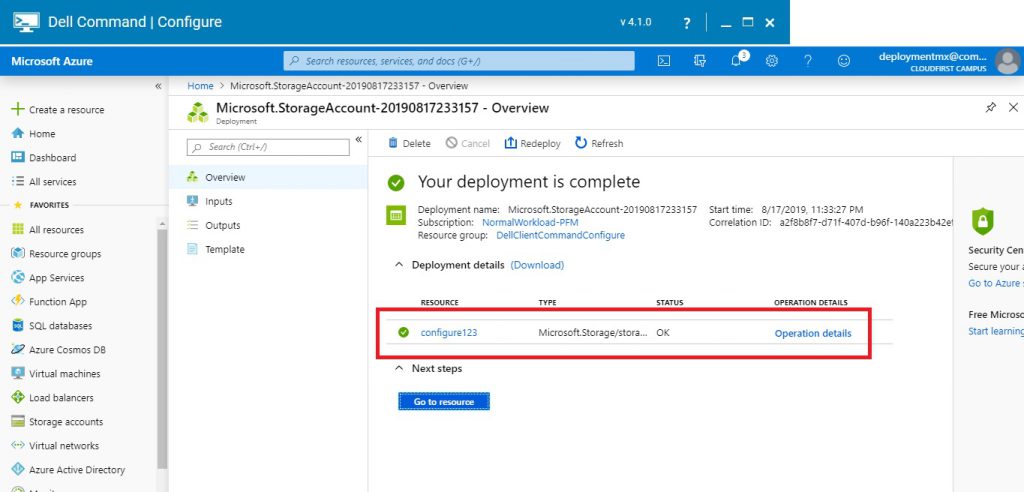Image resolution: width=1024 pixels, height=492 pixels.
Task: Open the feedback smiley icon
Action: 844,61
